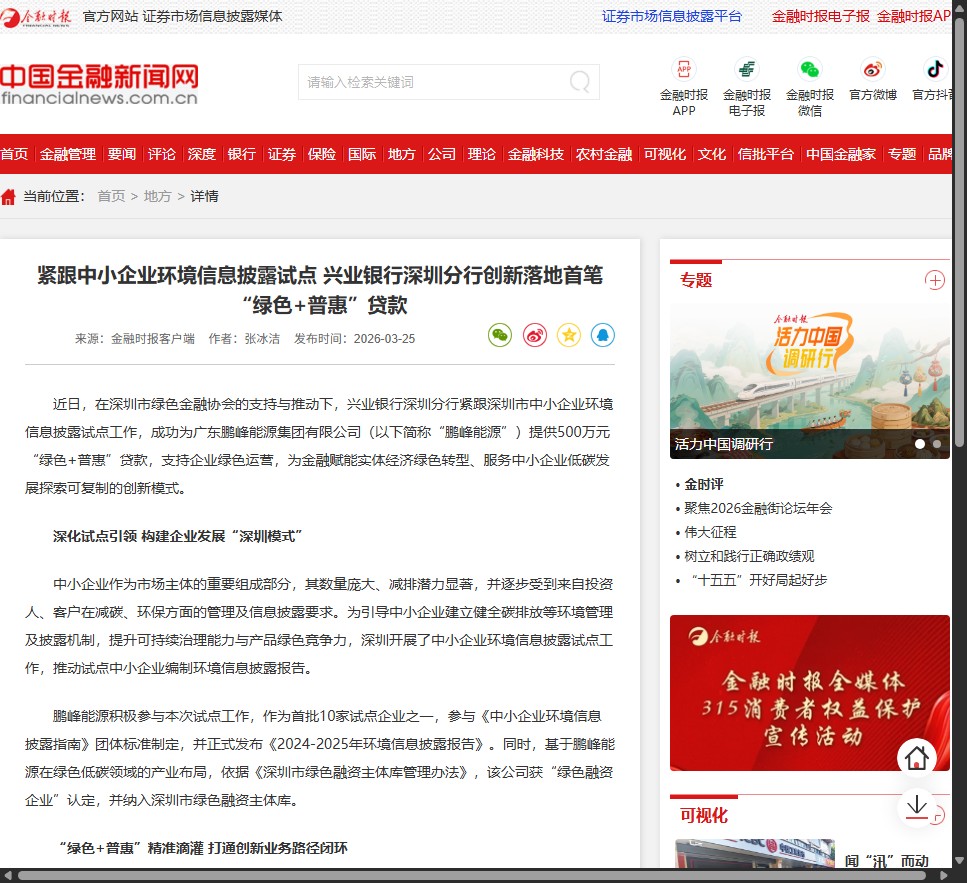Open the 可视化 section news thumbnail
The width and height of the screenshot is (967, 883).
pos(755,853)
